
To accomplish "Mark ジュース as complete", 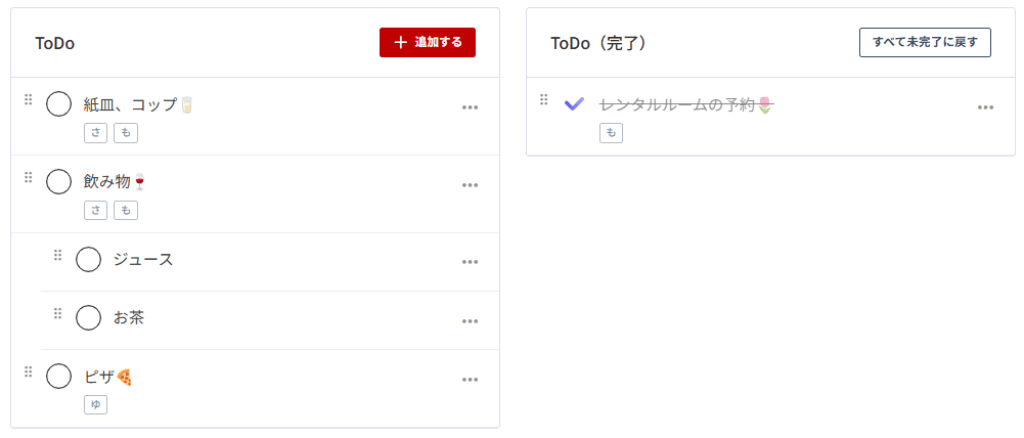I will [89, 260].
